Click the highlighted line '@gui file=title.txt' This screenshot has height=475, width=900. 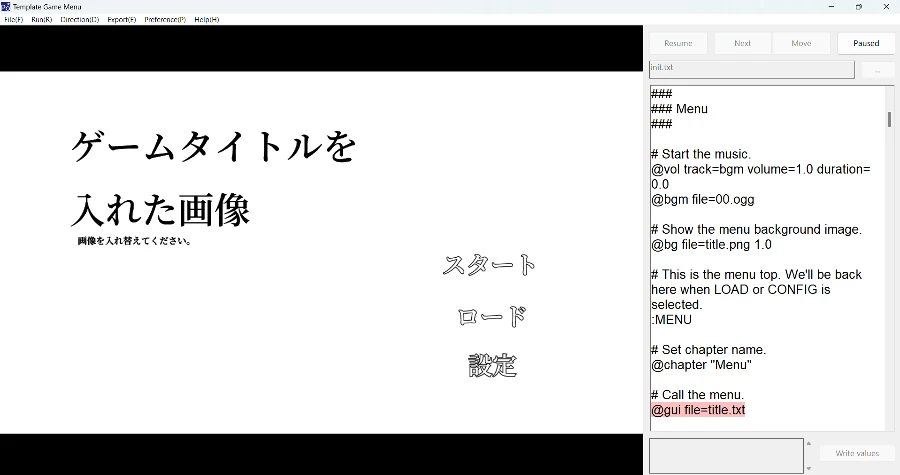coord(698,410)
